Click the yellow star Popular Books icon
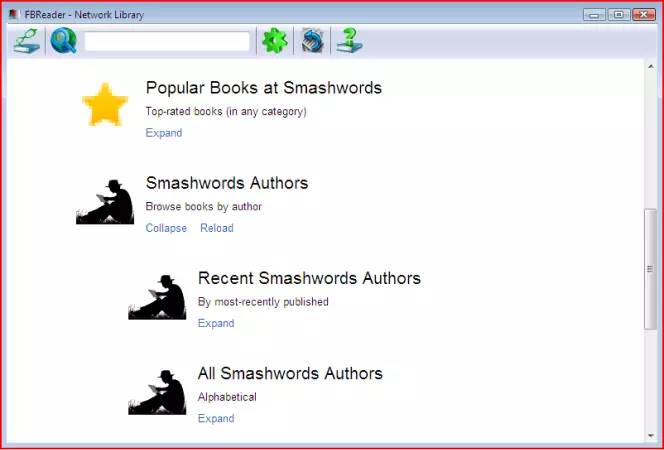664x450 pixels. click(x=105, y=104)
